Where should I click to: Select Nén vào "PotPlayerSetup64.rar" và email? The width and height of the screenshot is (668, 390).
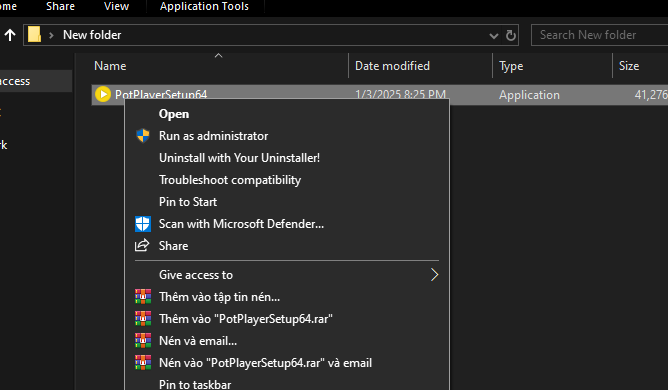coord(287,363)
